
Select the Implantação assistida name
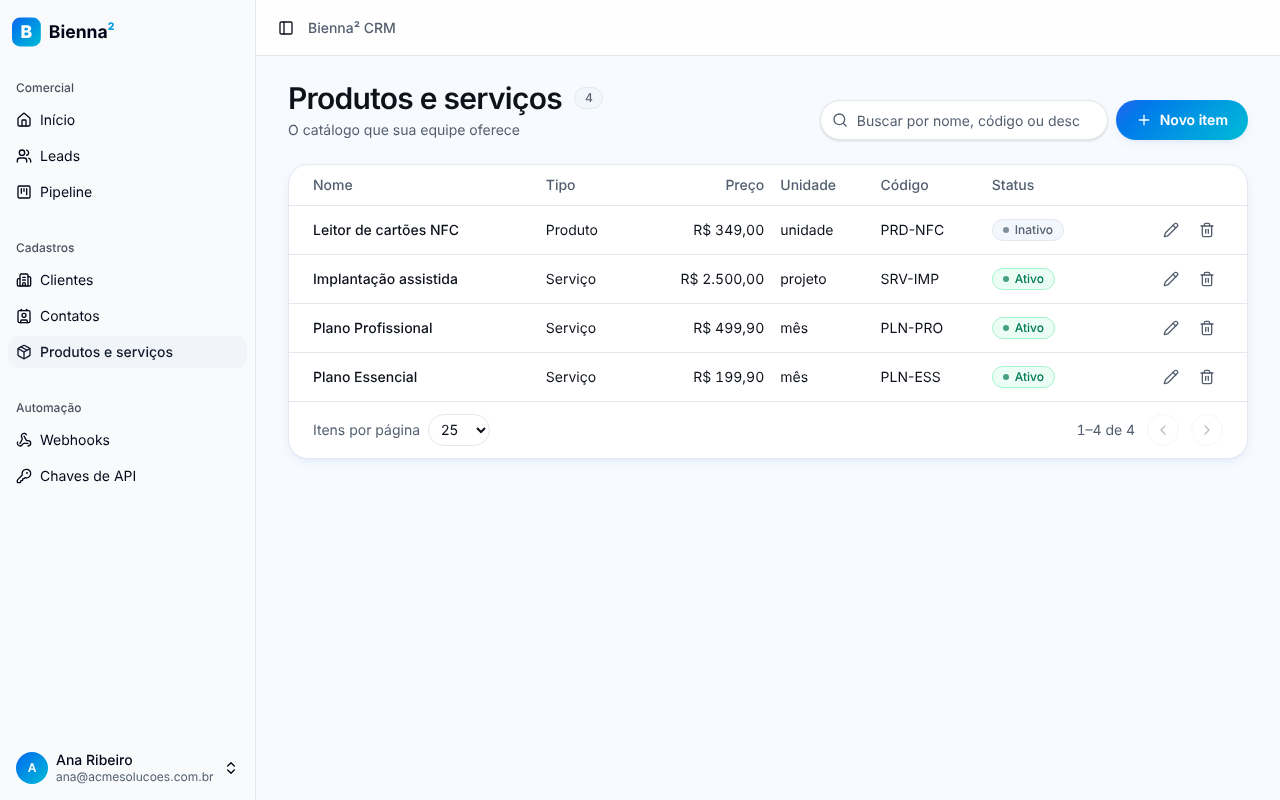(385, 279)
